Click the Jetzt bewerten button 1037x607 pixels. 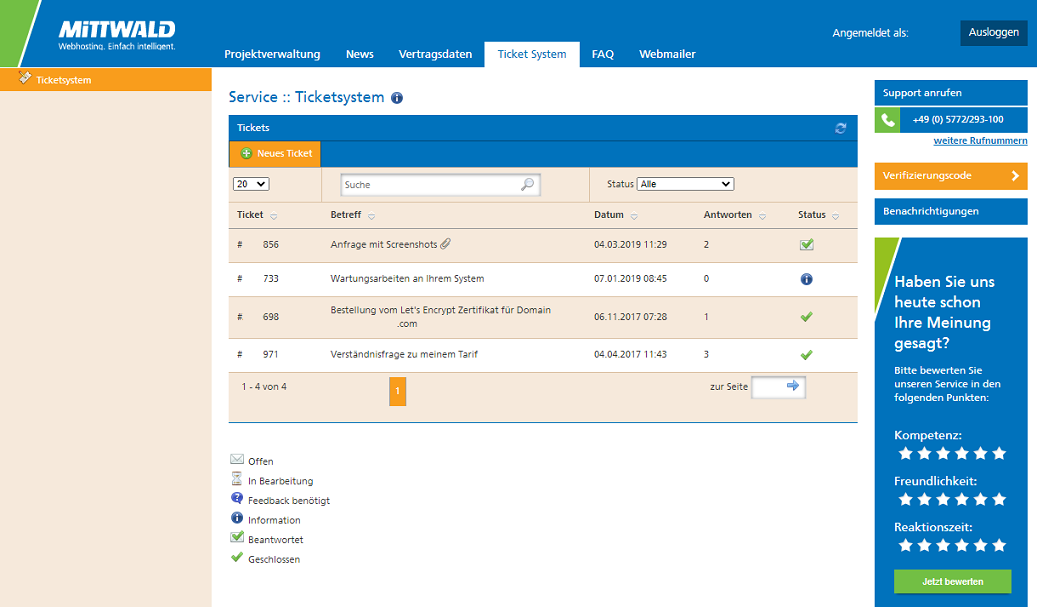[x=952, y=582]
